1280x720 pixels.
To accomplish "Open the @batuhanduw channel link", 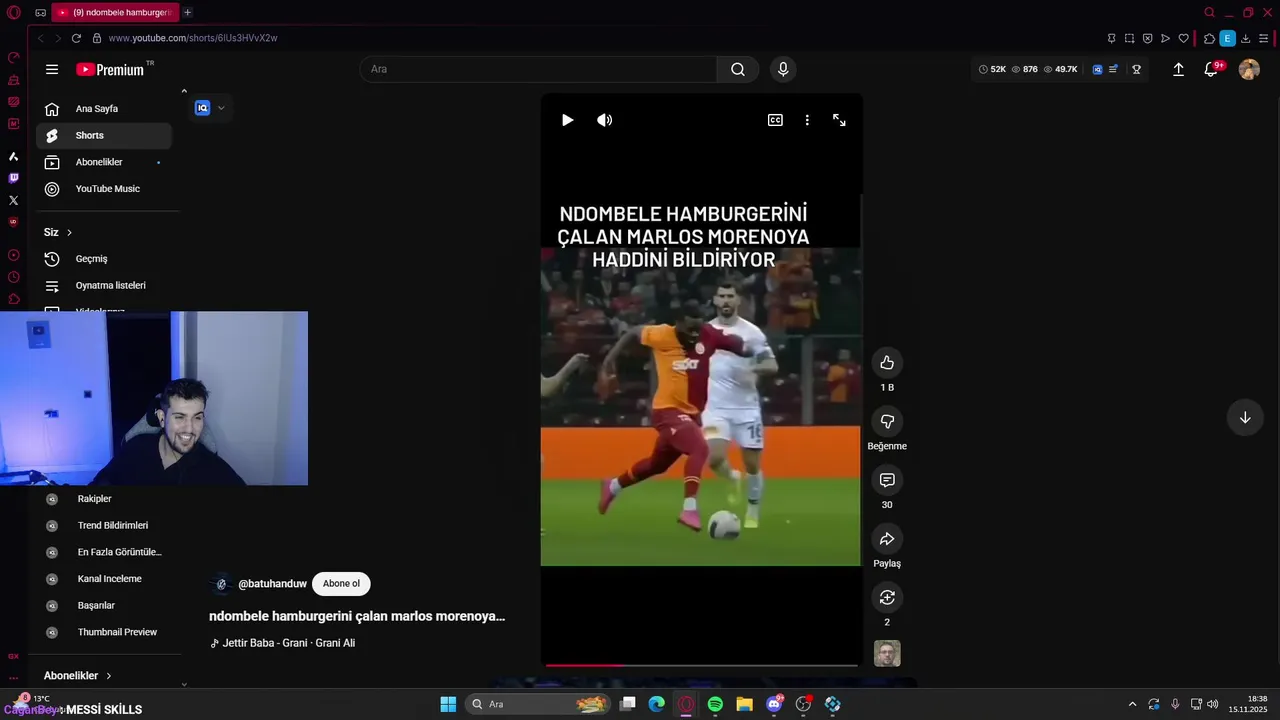I will (272, 584).
